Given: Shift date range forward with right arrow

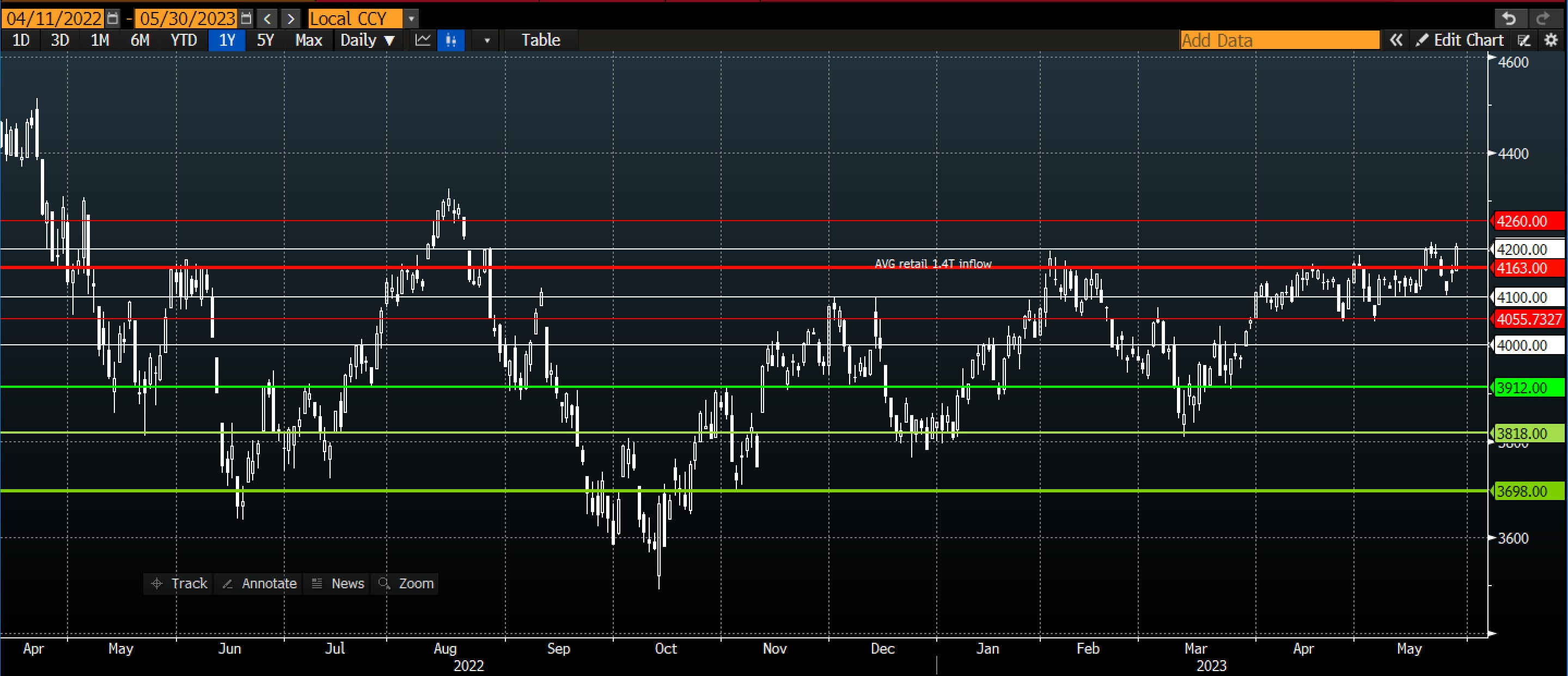Looking at the screenshot, I should click(291, 19).
